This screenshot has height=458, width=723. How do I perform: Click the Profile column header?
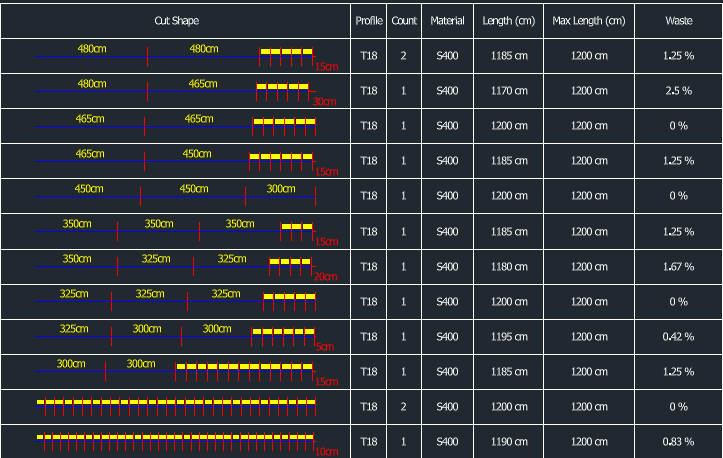(368, 21)
